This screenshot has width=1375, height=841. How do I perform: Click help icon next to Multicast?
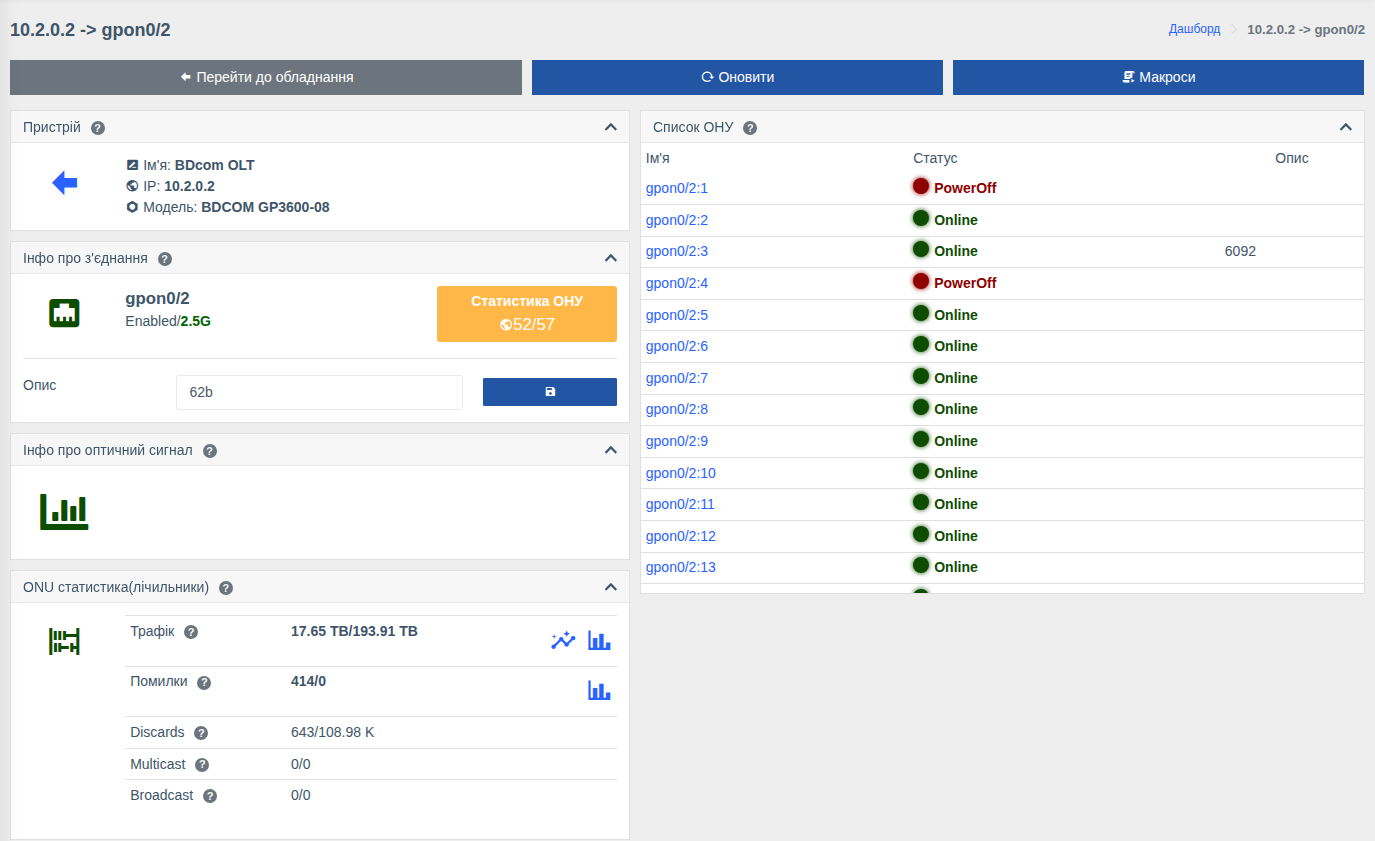(x=202, y=765)
